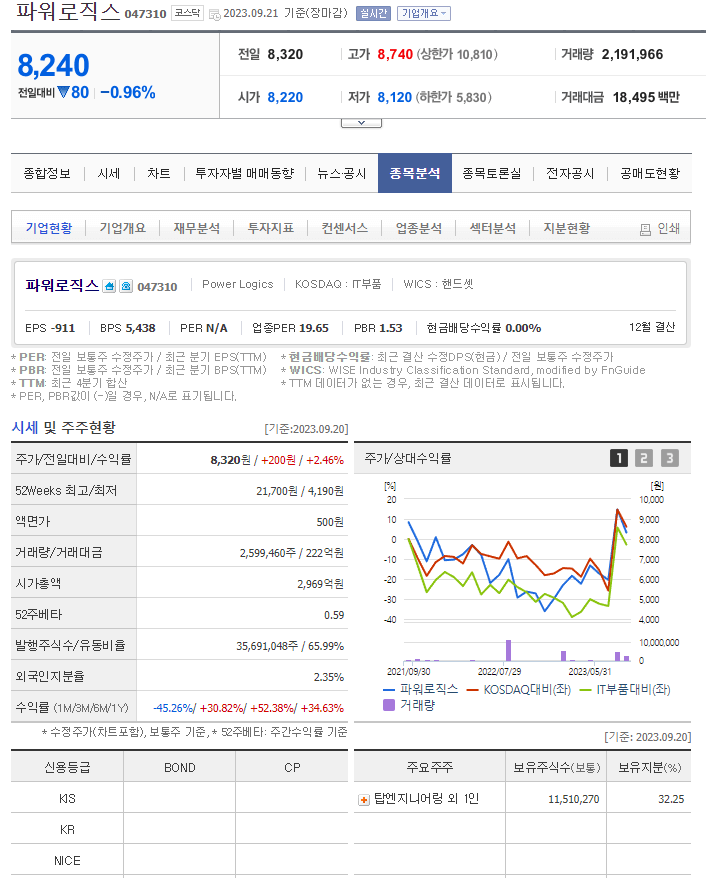Click the BPS 5,438 value
The width and height of the screenshot is (706, 878).
(140, 328)
